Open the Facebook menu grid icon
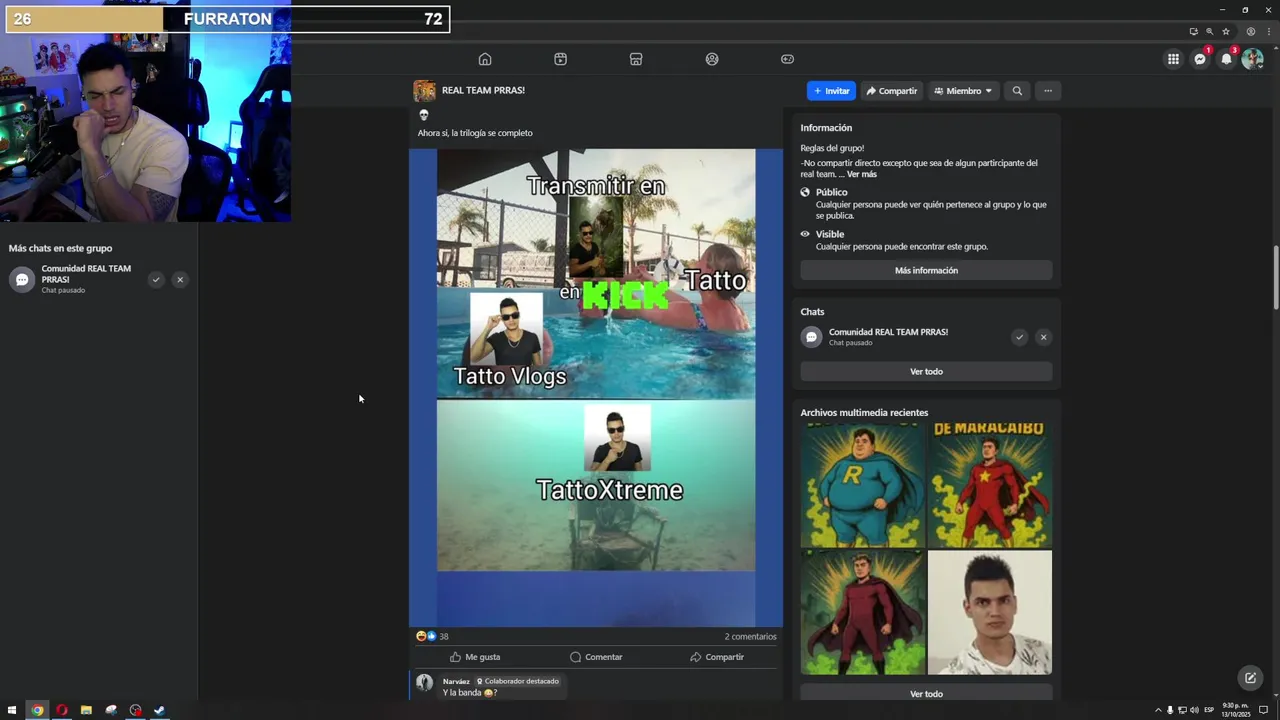 point(1173,59)
